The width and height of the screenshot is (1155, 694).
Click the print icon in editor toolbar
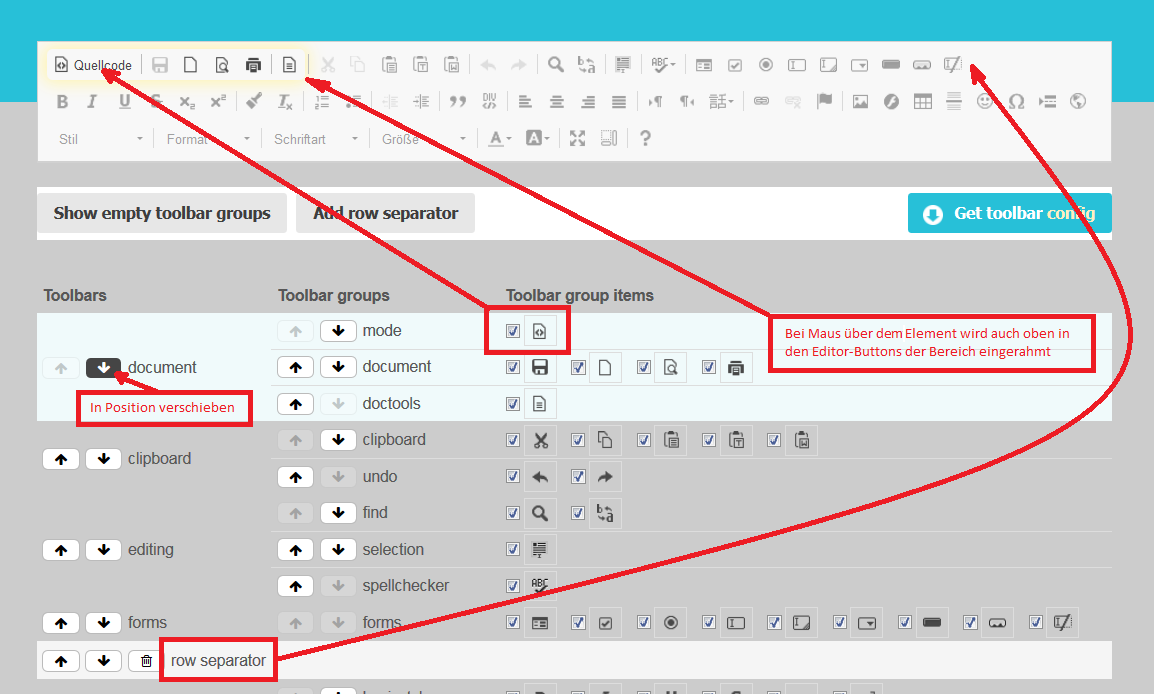pyautogui.click(x=254, y=65)
